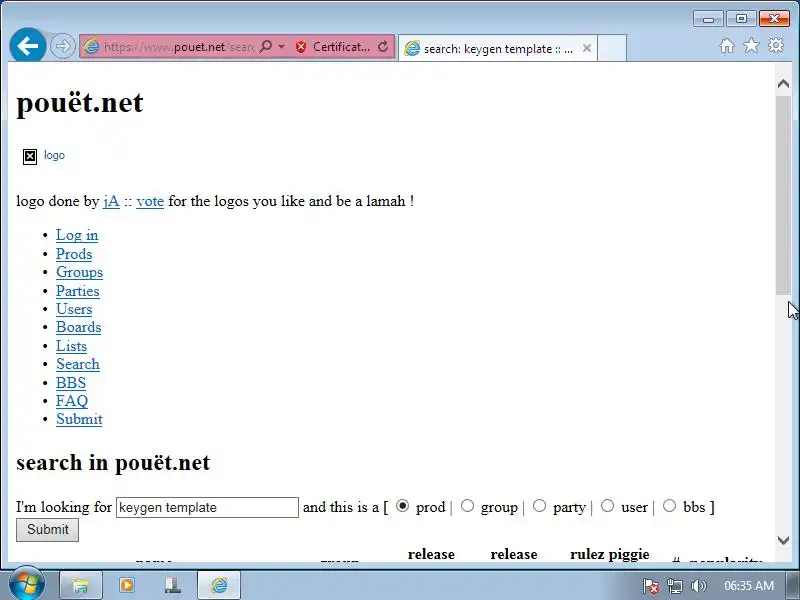This screenshot has height=600, width=800.
Task: Open the Submit navigation link
Action: (79, 419)
